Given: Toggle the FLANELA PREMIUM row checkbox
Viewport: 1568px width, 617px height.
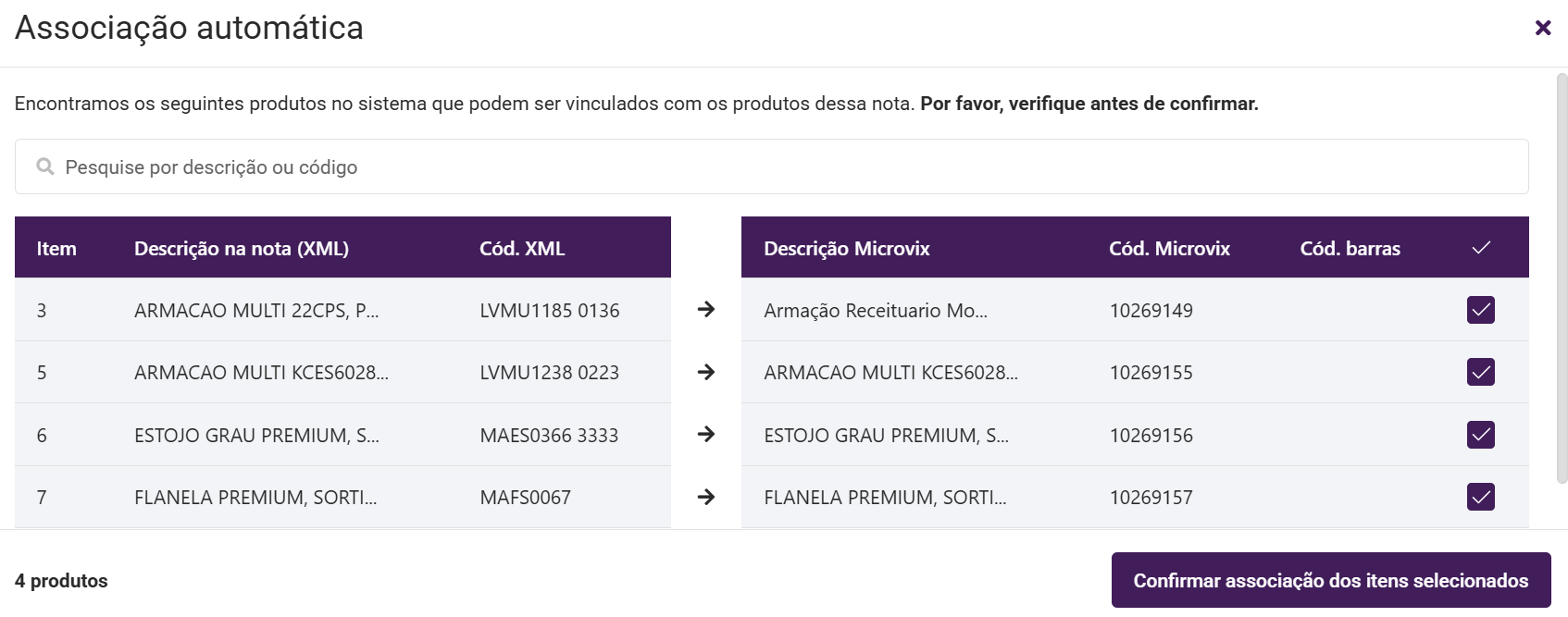Looking at the screenshot, I should click(x=1481, y=497).
